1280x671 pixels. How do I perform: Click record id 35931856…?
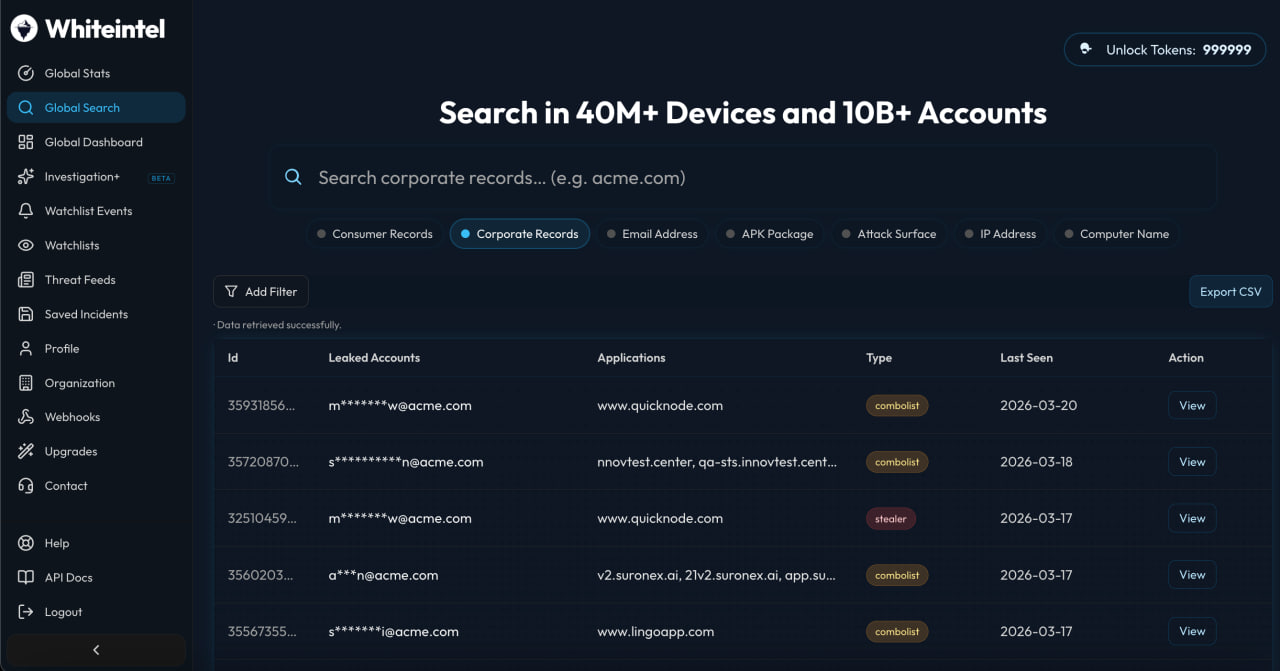coord(262,406)
